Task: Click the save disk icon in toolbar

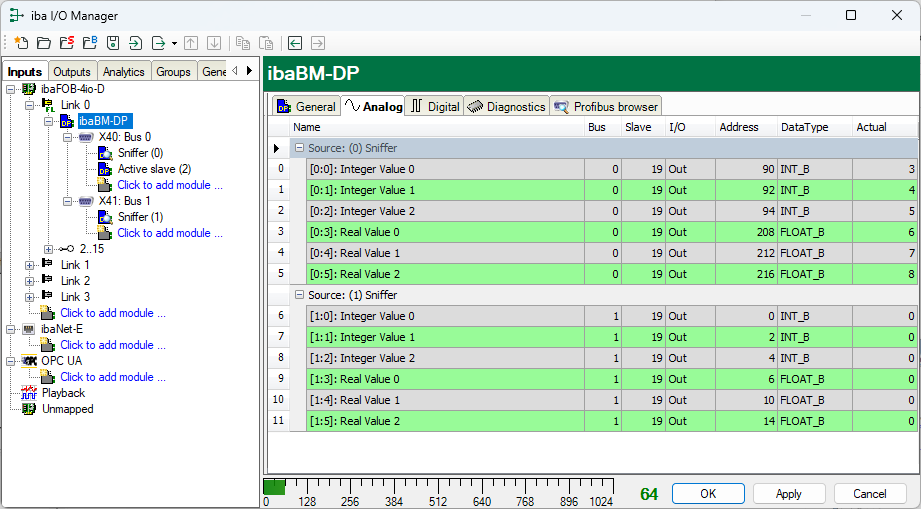Action: [x=113, y=43]
